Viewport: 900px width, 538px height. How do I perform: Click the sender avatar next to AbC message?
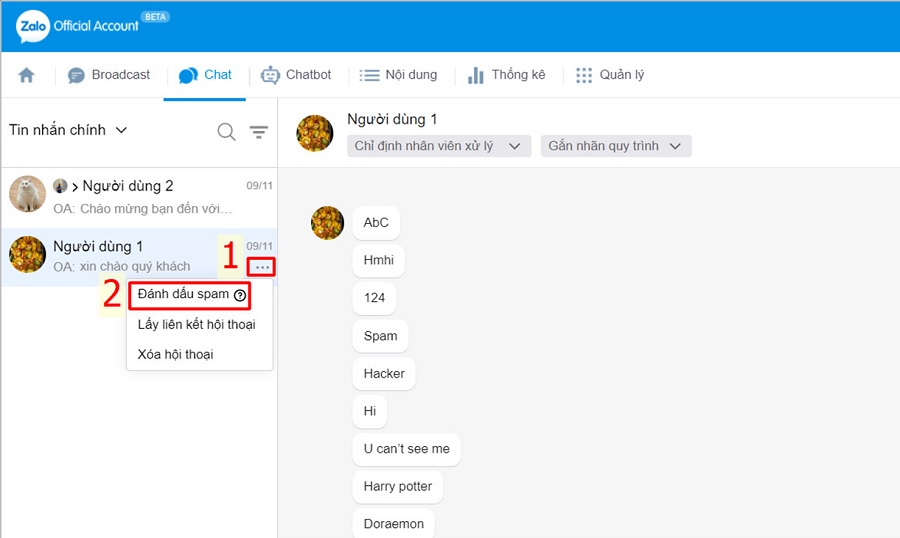pos(327,223)
